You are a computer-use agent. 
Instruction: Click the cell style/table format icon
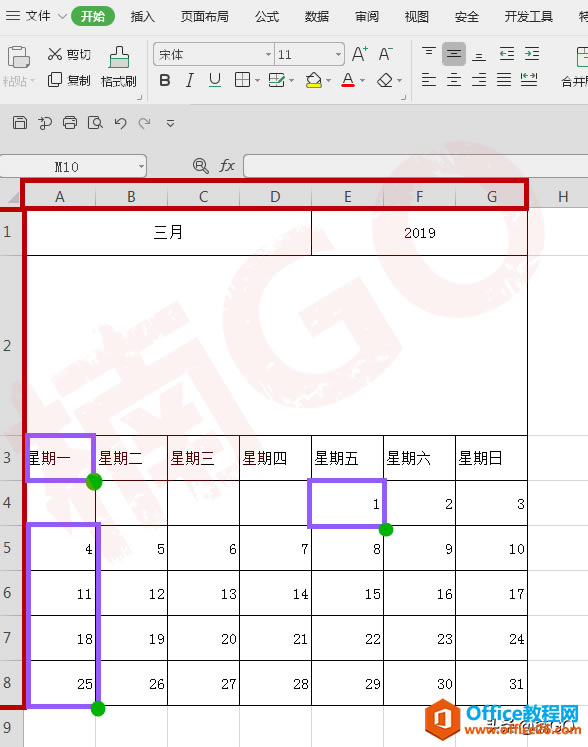[x=277, y=80]
